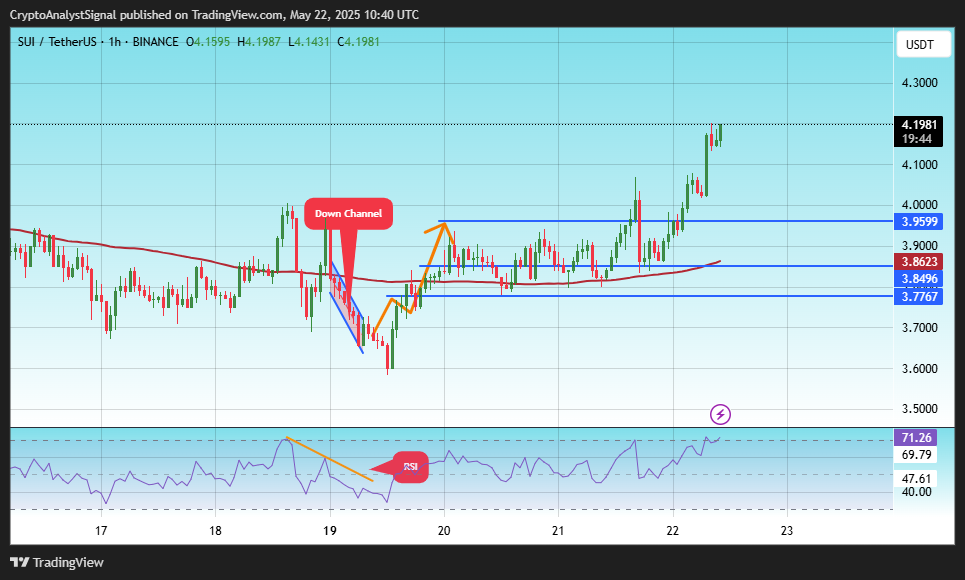965x580 pixels.
Task: Click the purple RSI value tag 71.26
Action: 916,438
